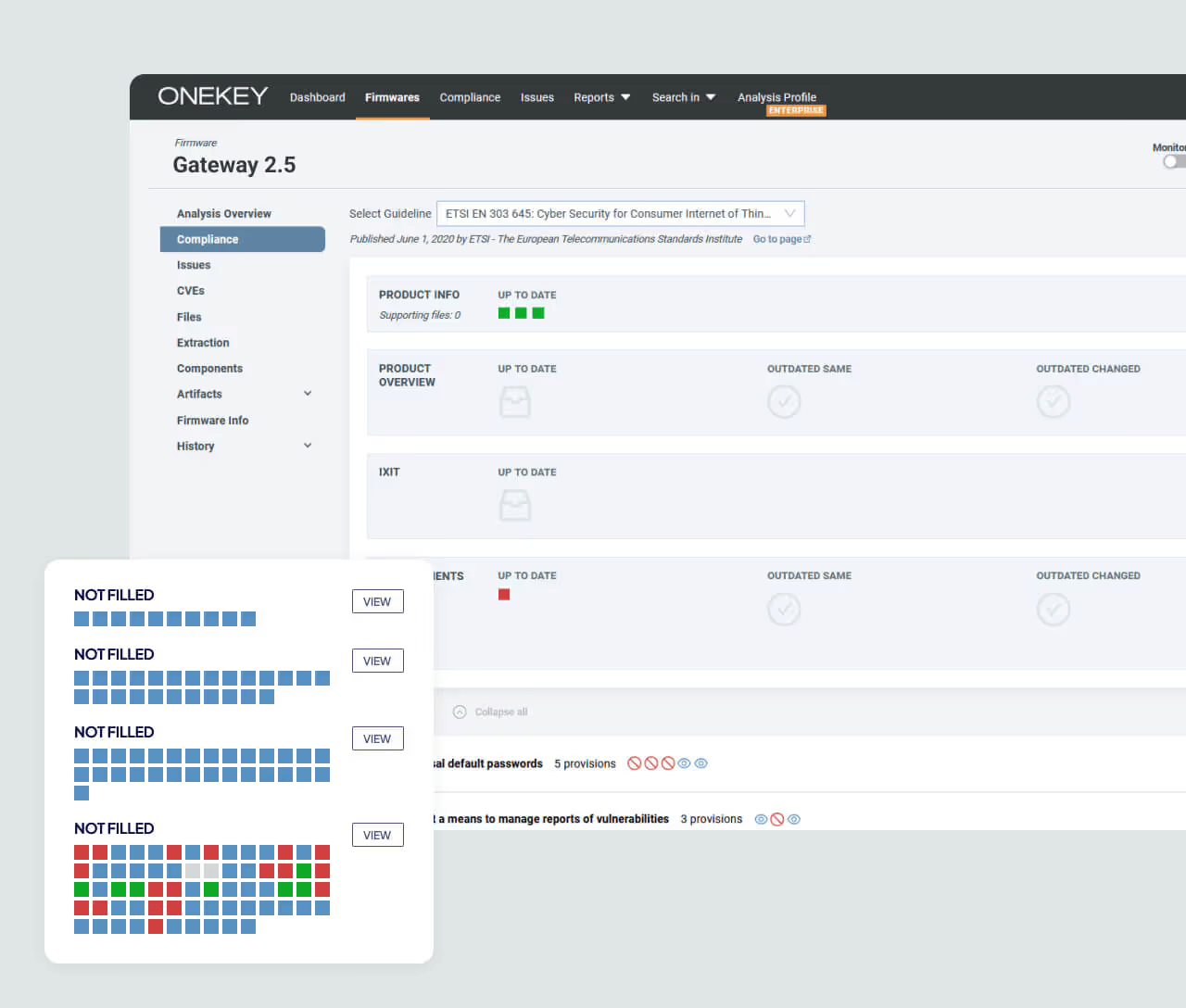This screenshot has width=1186, height=1008.
Task: Select the first eye icon beside default passwords provisions
Action: click(684, 762)
